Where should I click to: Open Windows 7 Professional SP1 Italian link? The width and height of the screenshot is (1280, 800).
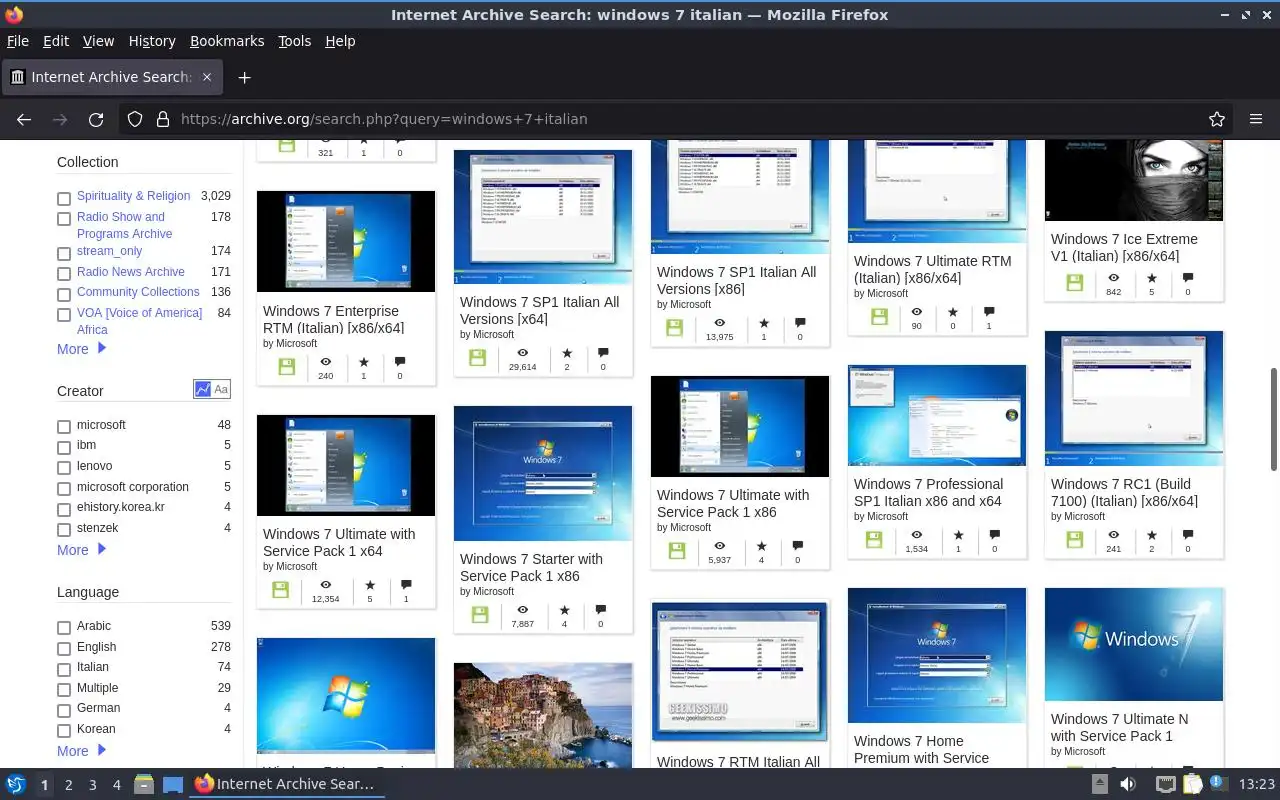click(x=928, y=492)
